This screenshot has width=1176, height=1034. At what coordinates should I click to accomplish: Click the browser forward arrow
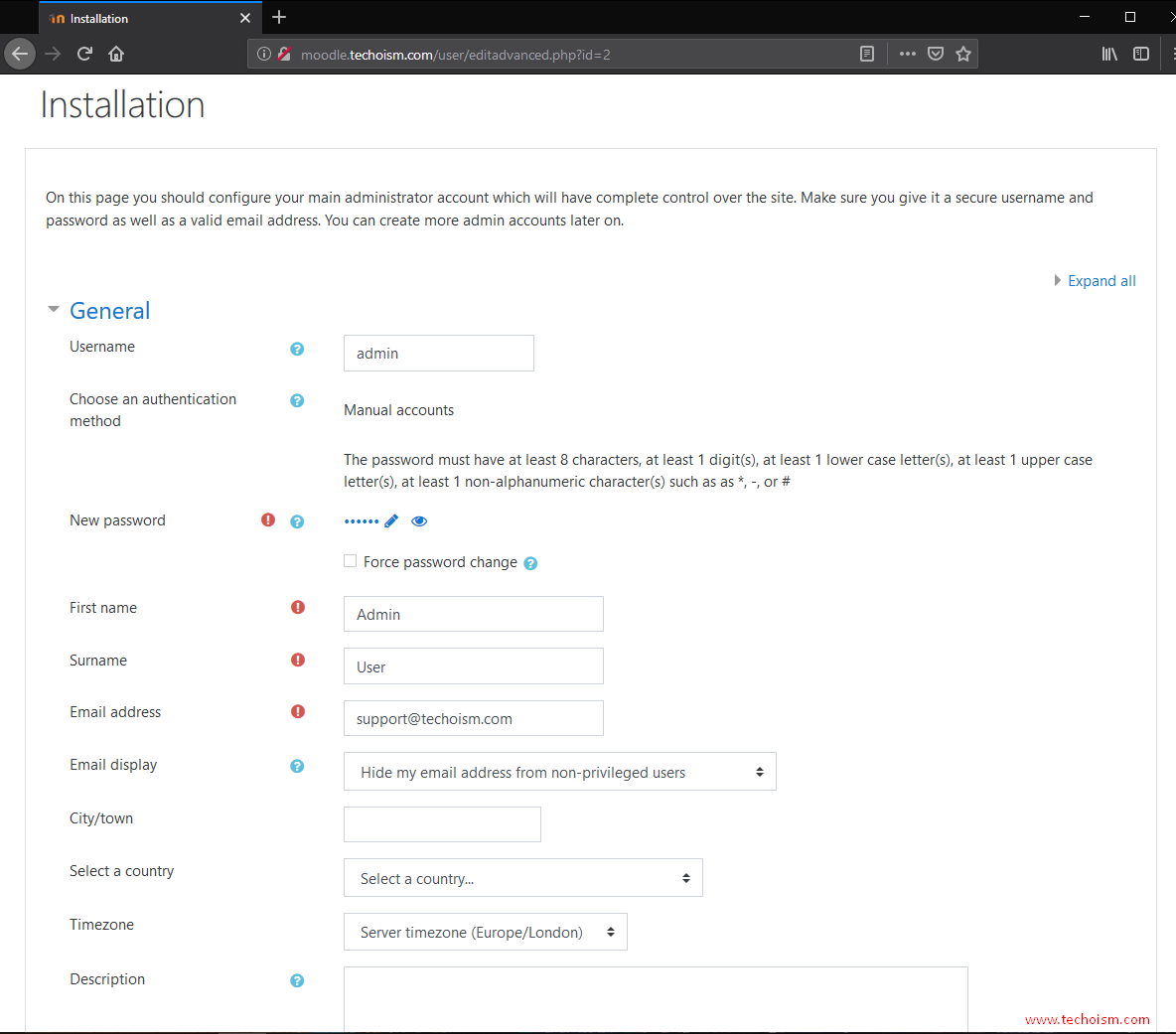[53, 54]
